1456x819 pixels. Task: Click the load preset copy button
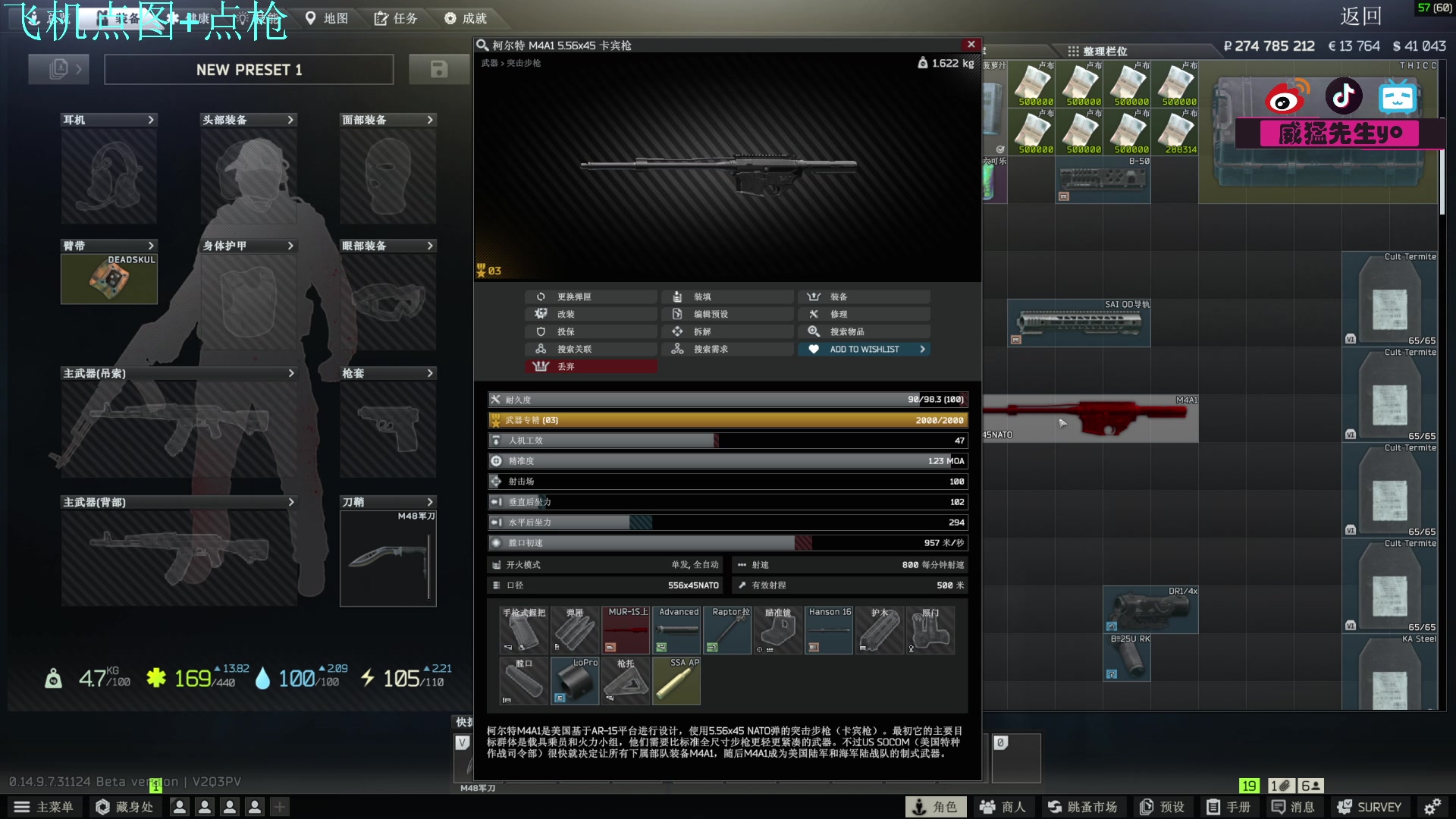click(x=58, y=69)
